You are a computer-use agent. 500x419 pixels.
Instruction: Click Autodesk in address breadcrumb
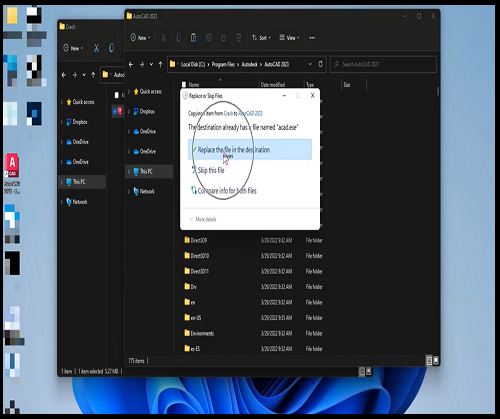click(250, 64)
